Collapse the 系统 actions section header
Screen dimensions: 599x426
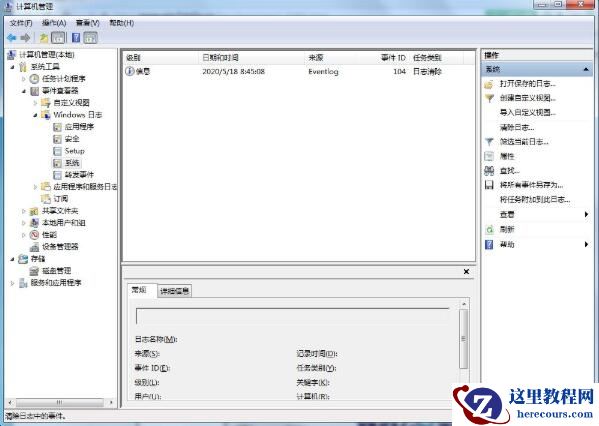(x=537, y=69)
